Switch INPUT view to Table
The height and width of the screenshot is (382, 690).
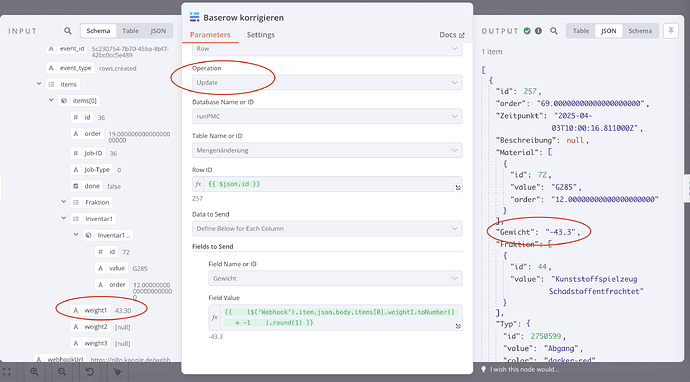point(130,31)
